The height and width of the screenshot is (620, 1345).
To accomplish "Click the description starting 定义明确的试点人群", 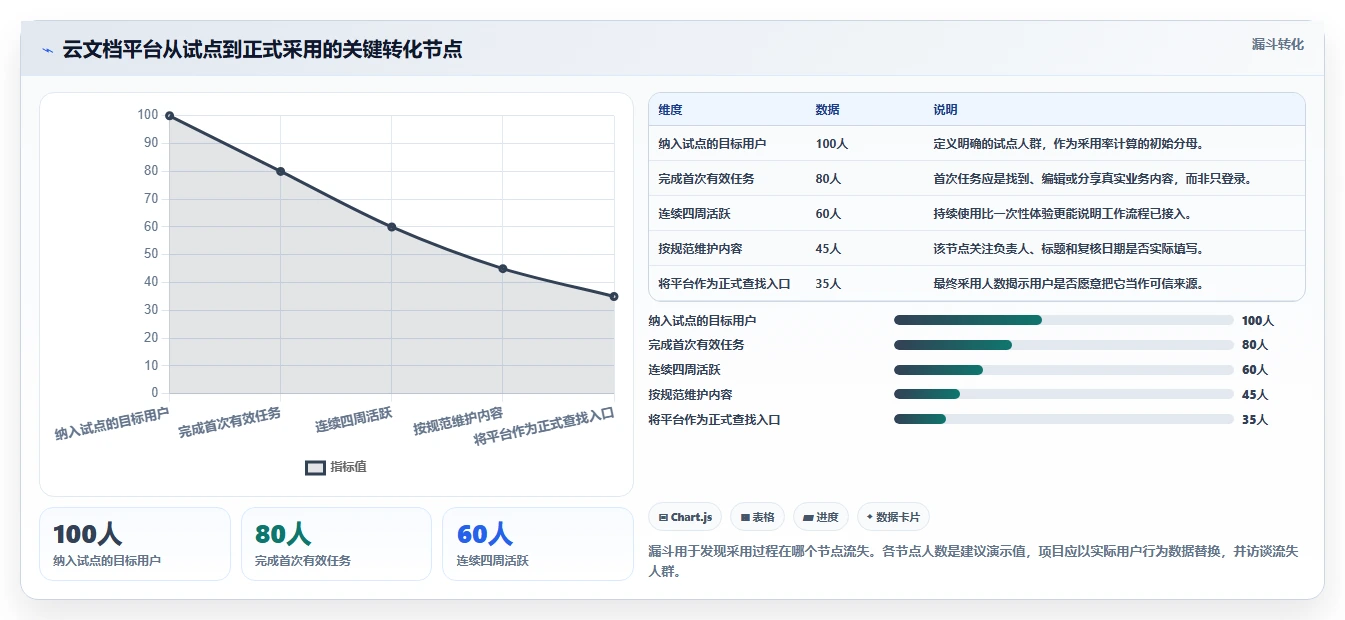I will pos(1069,144).
